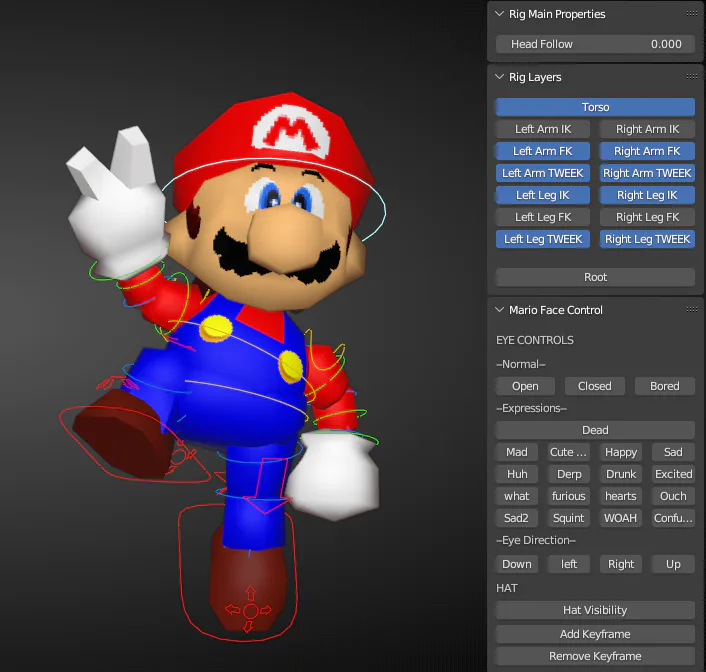The image size is (706, 672).
Task: Toggle the Right Leg IK layer
Action: click(x=647, y=195)
